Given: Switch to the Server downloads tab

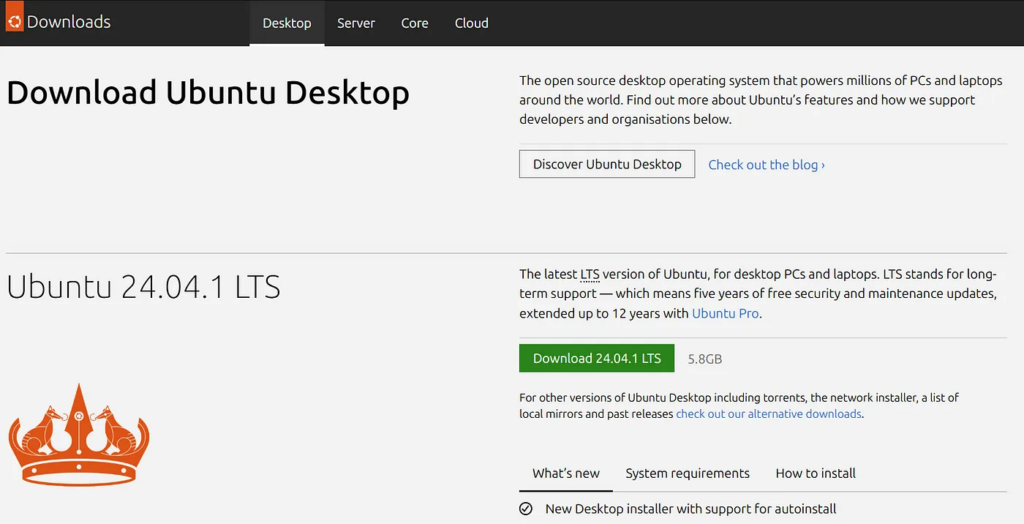Looking at the screenshot, I should (x=356, y=23).
